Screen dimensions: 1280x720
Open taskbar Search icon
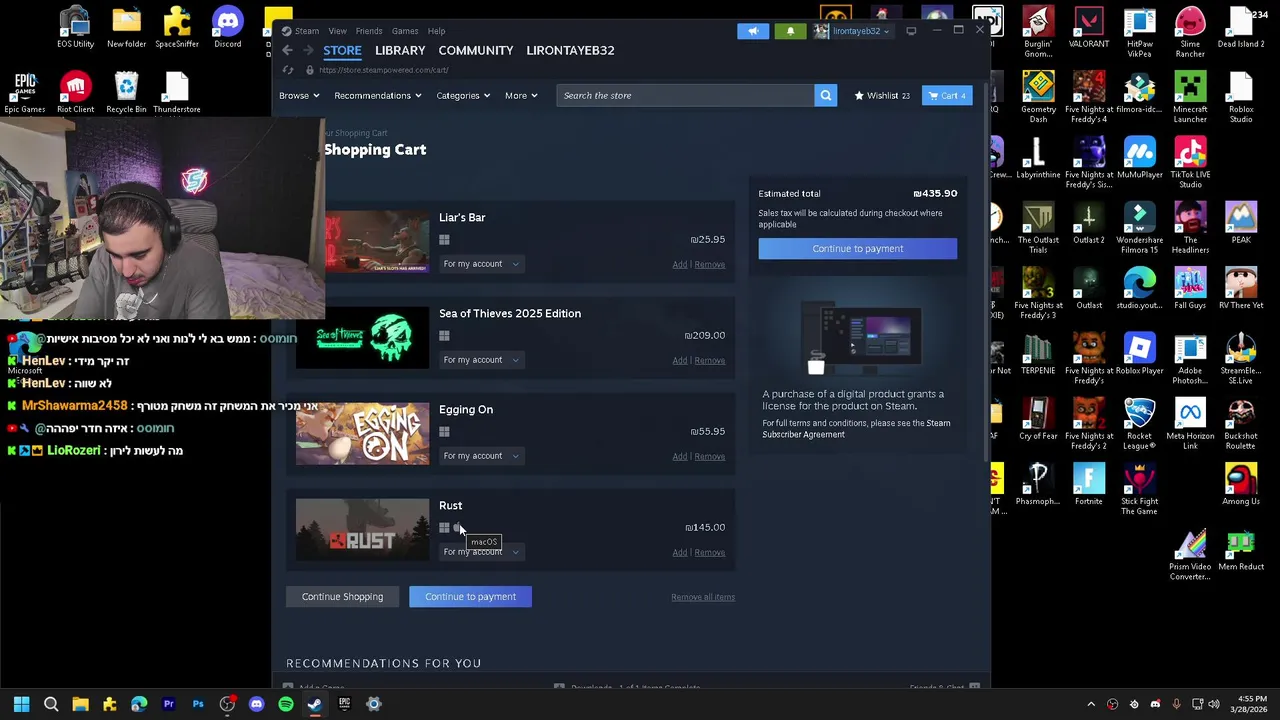(x=51, y=704)
